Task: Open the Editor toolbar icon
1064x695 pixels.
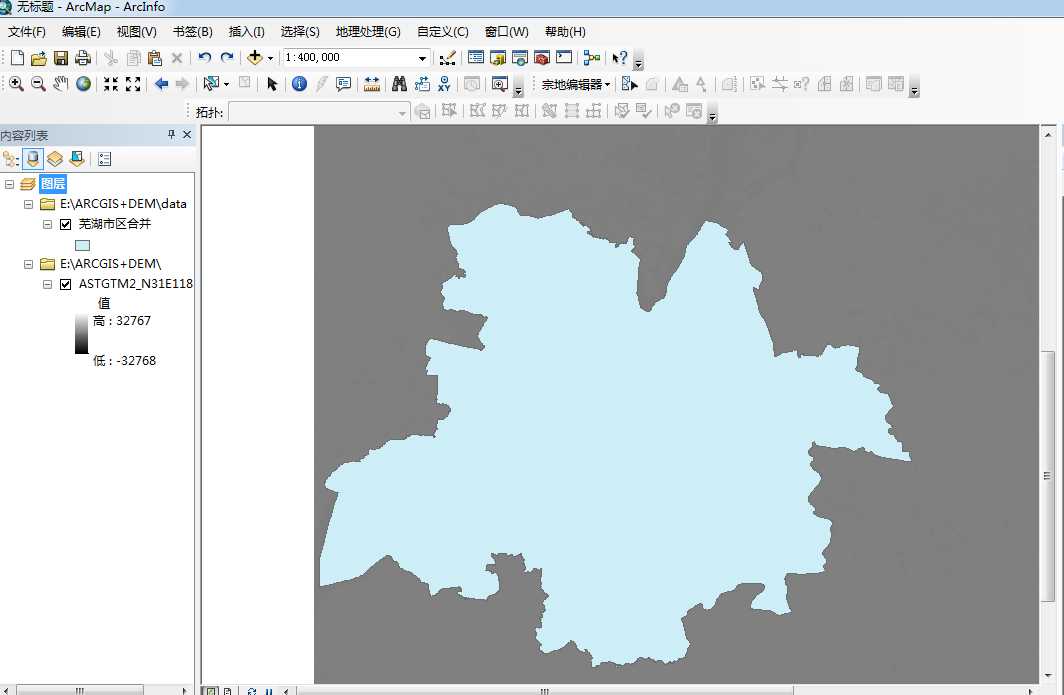Action: (447, 58)
